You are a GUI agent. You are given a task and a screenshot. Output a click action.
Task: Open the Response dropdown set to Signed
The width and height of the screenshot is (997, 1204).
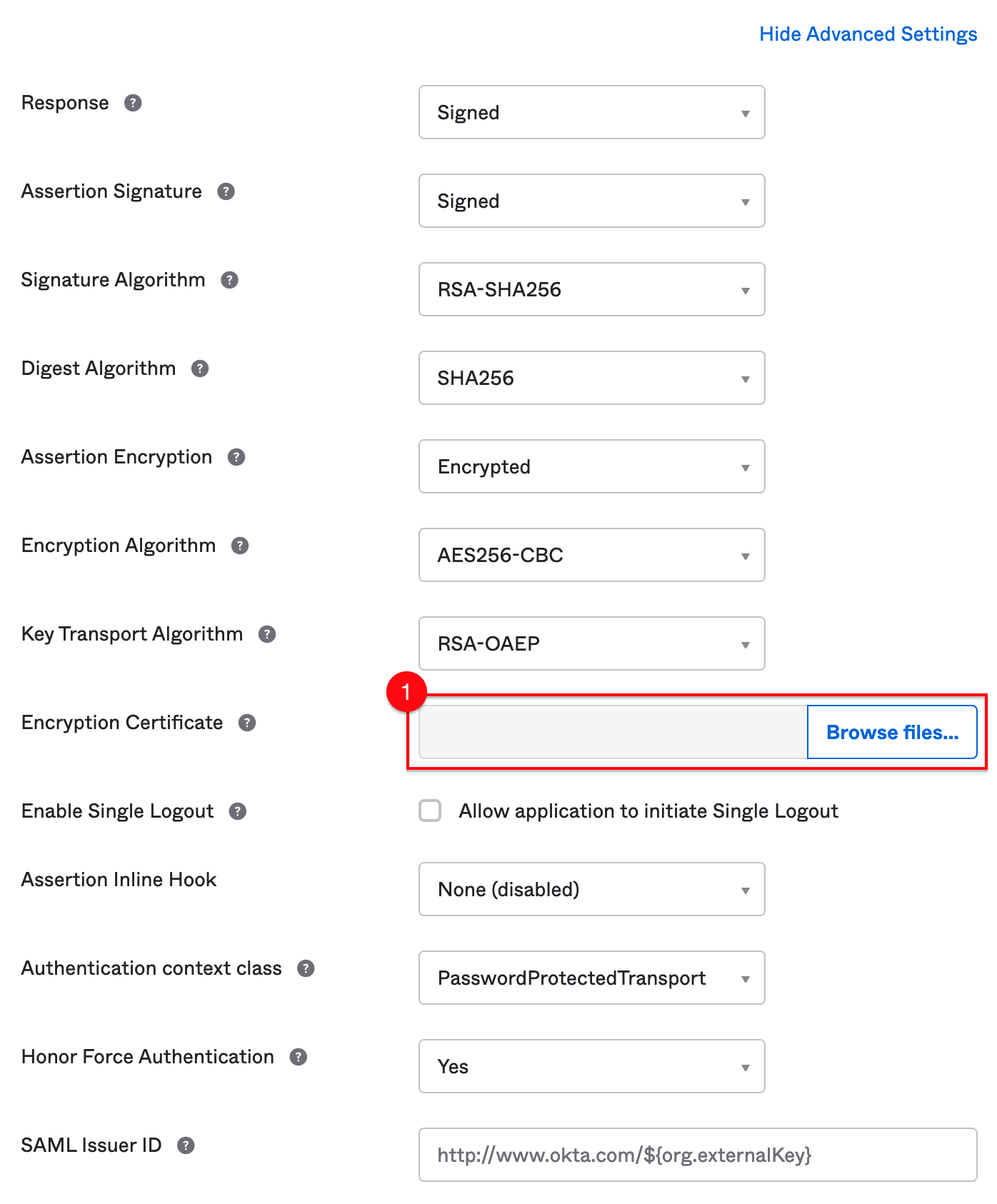(x=592, y=112)
